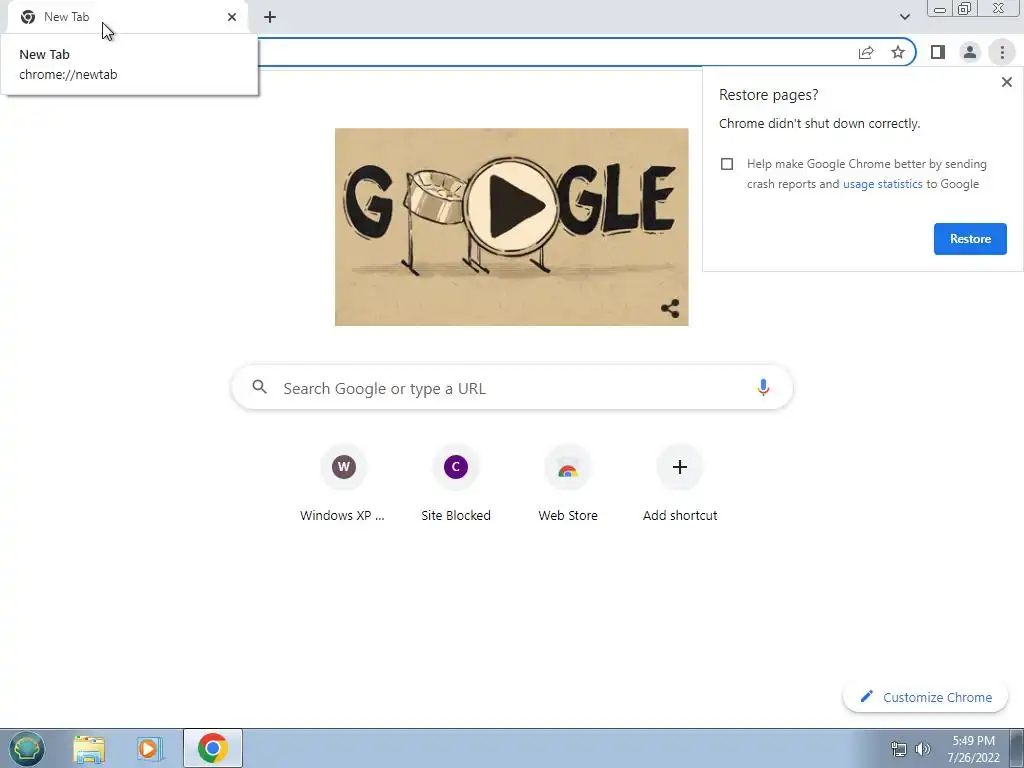
Task: Click the address bar
Action: [x=555, y=52]
